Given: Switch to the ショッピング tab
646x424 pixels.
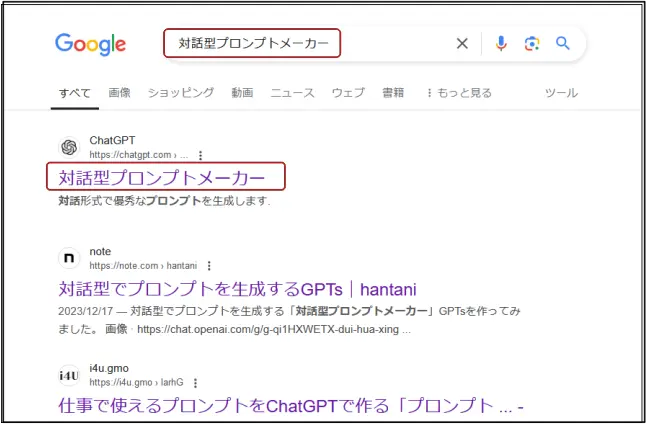Looking at the screenshot, I should click(181, 93).
